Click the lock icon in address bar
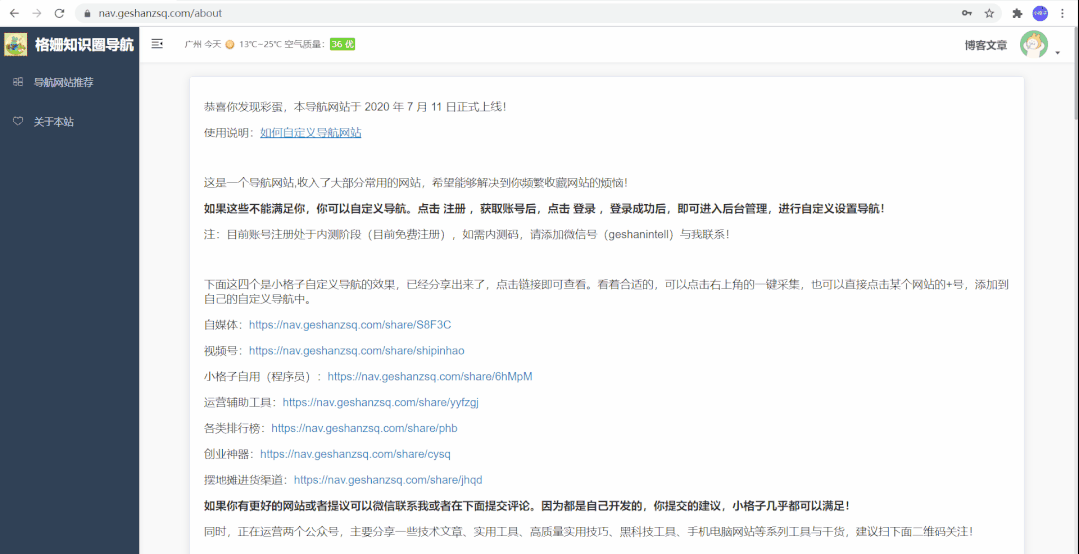This screenshot has height=554, width=1079. [87, 13]
